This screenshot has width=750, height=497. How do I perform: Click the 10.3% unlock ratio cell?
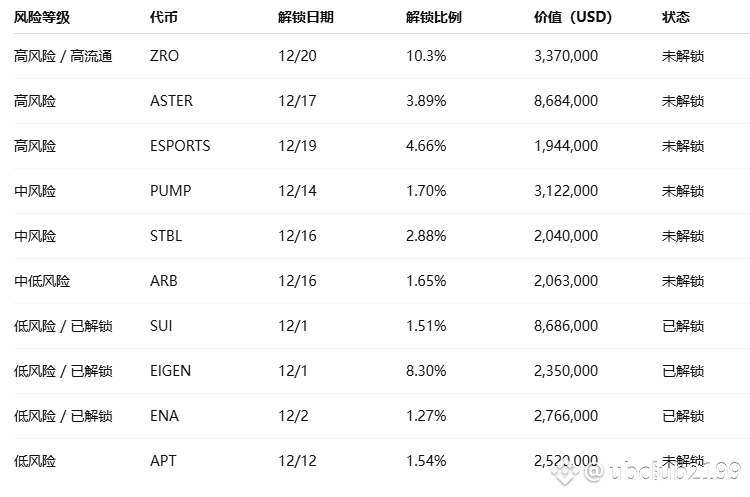426,56
